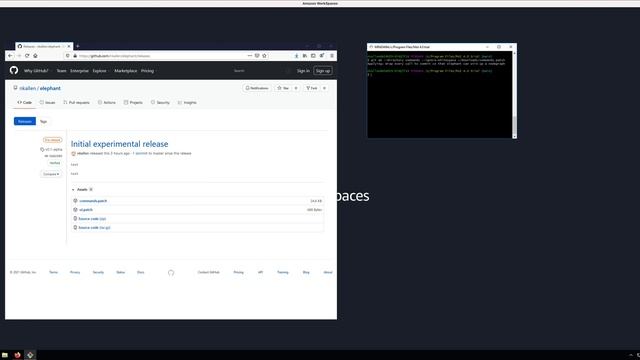Switch to the Insights tab
This screenshot has height=360, width=640.
187,102
